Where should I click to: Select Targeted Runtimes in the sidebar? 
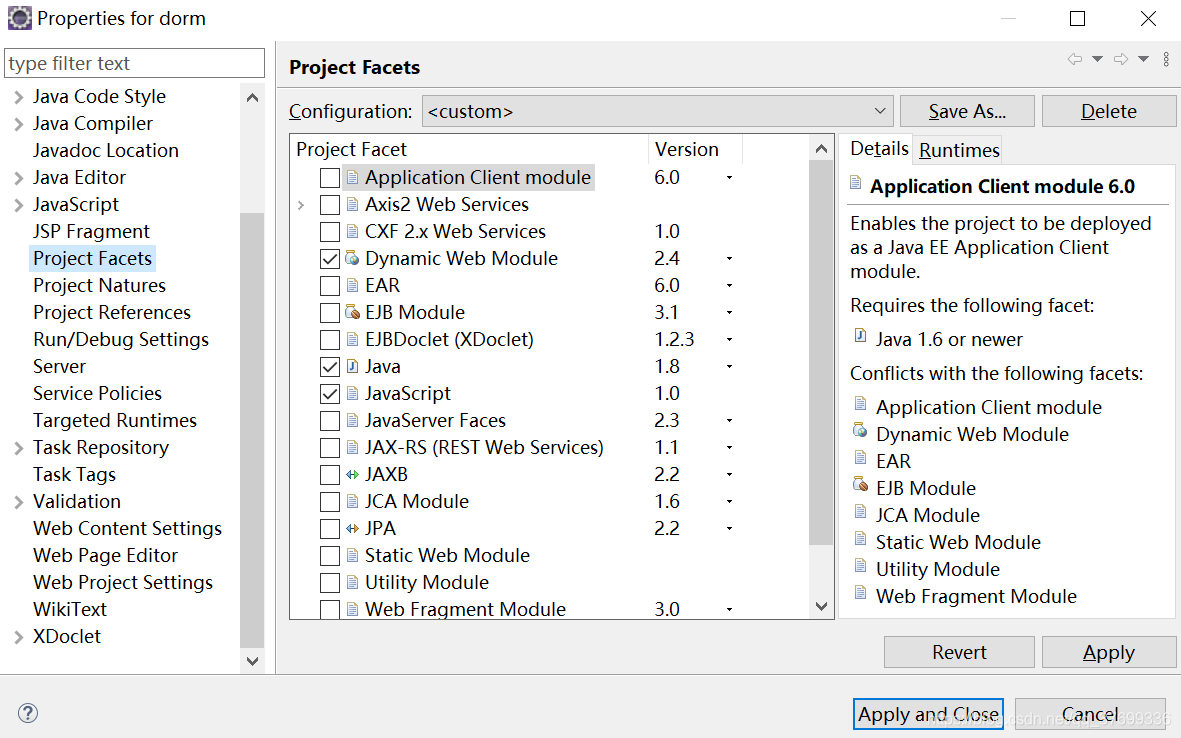(115, 420)
